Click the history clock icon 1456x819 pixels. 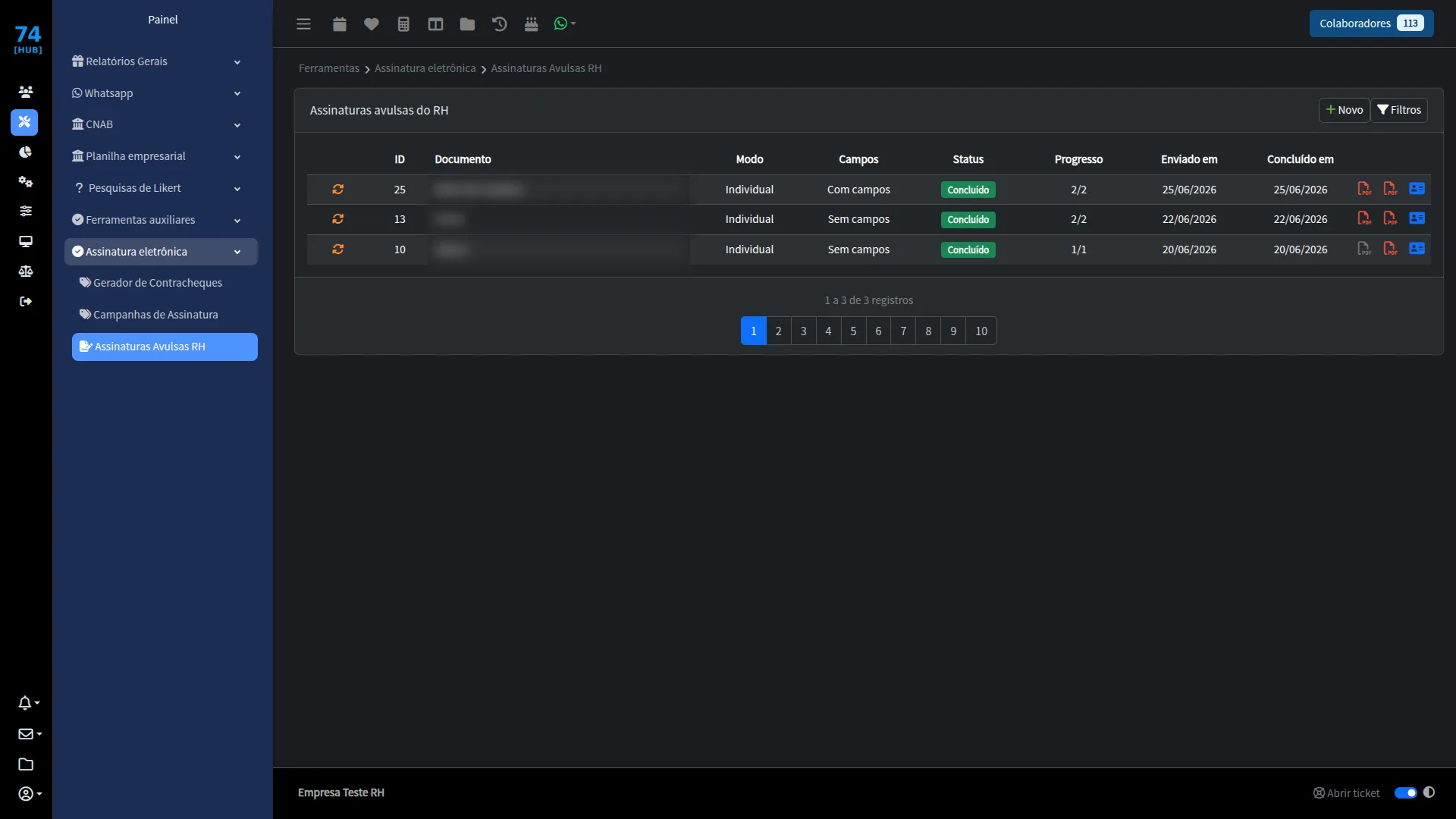pos(499,24)
